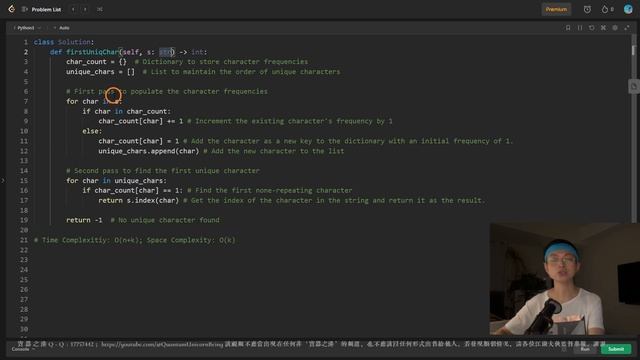This screenshot has height=360, width=640.
Task: Open the editor shortcuts icon
Action: [603, 28]
